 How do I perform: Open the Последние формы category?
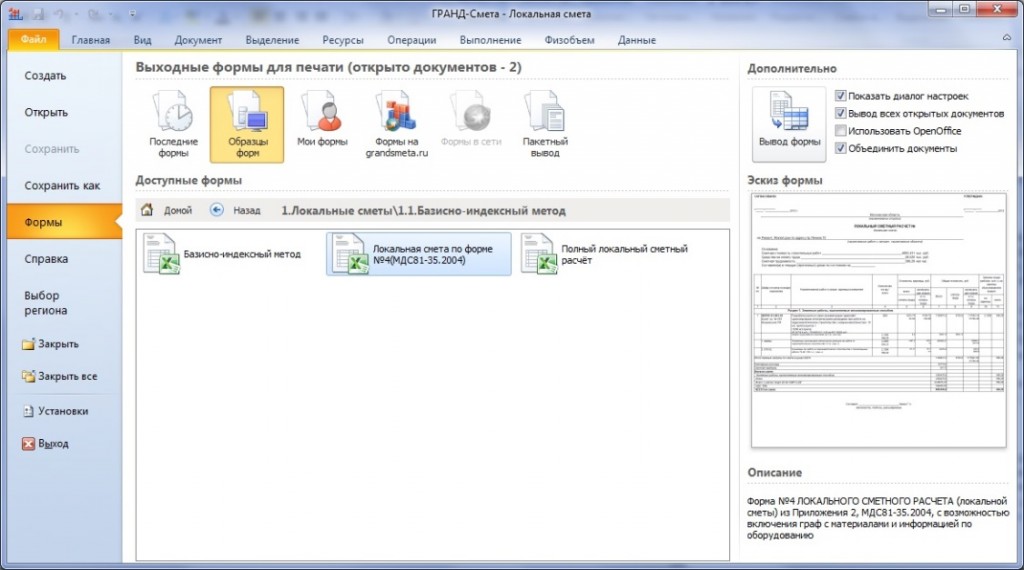[173, 125]
